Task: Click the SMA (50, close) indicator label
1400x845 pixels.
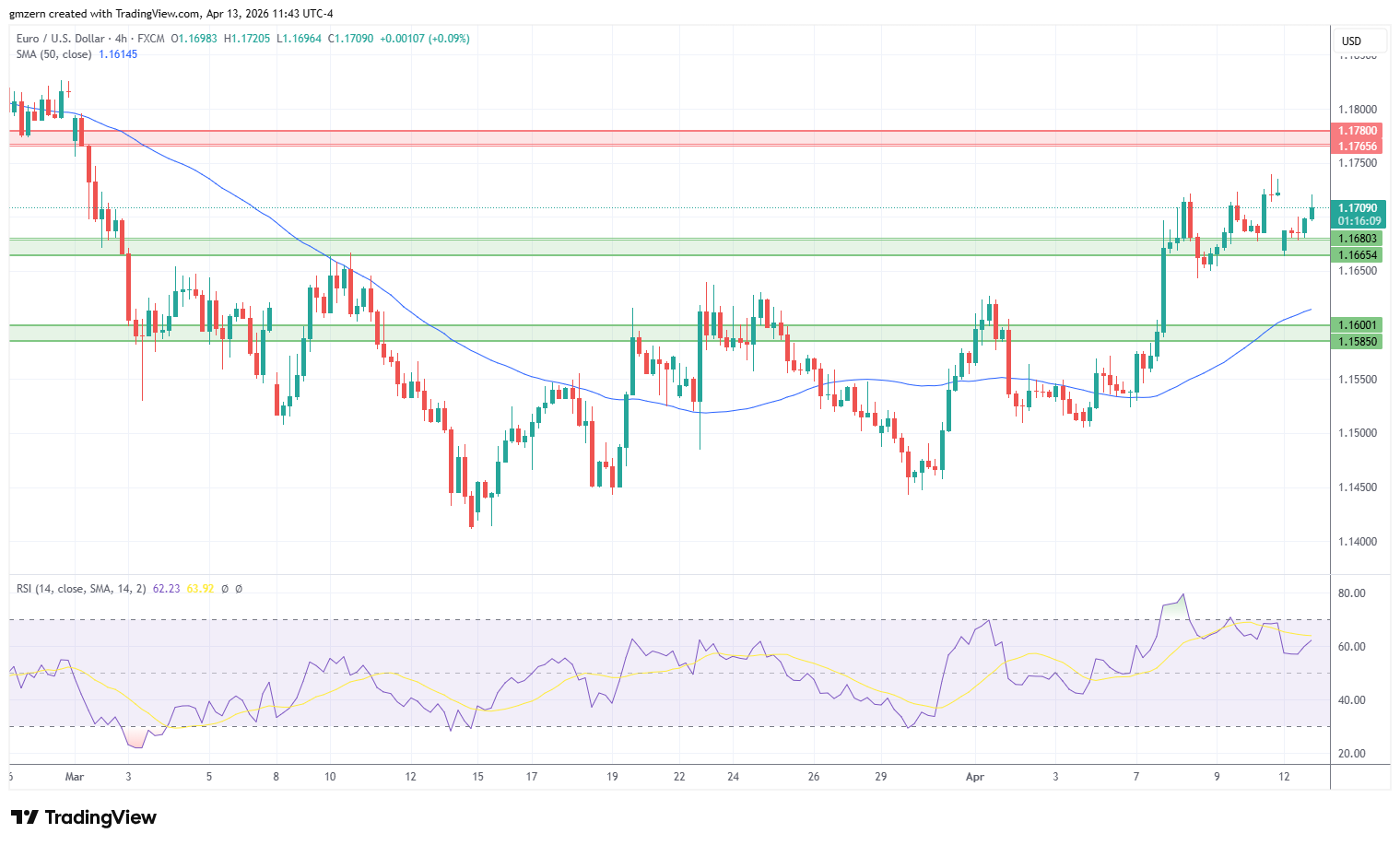Action: [x=53, y=54]
